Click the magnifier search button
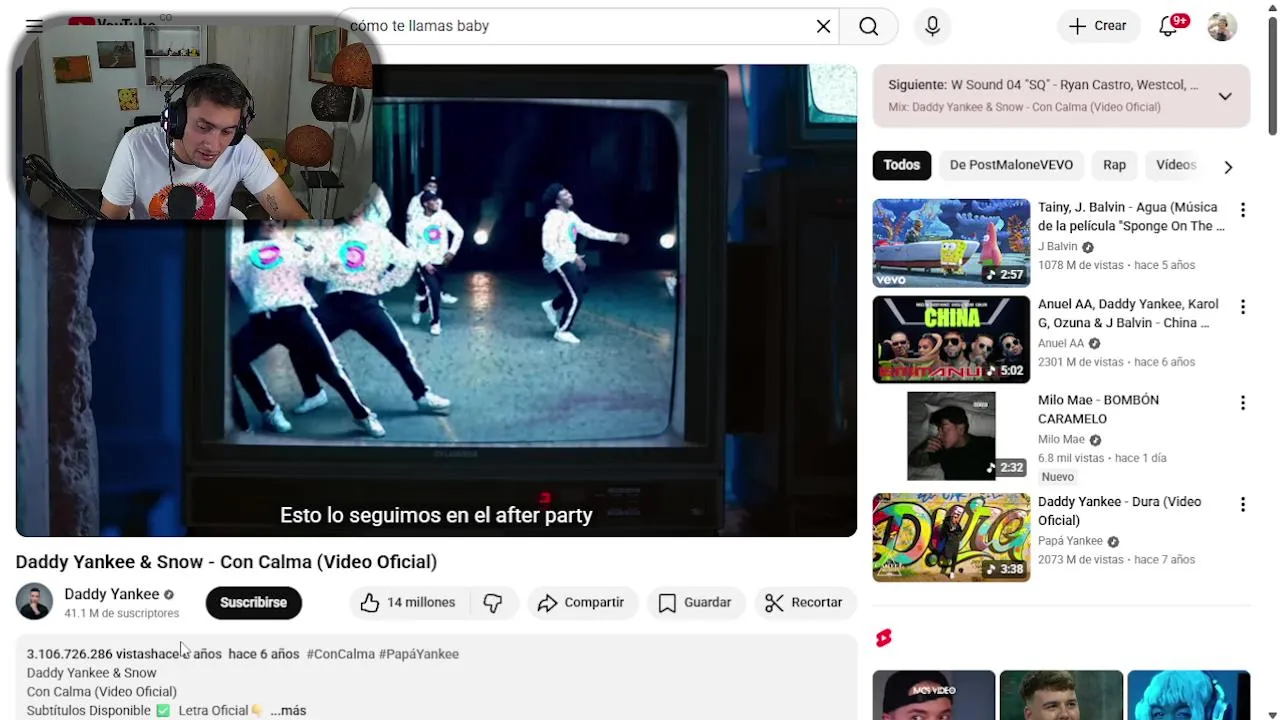The height and width of the screenshot is (720, 1280). 868,26
